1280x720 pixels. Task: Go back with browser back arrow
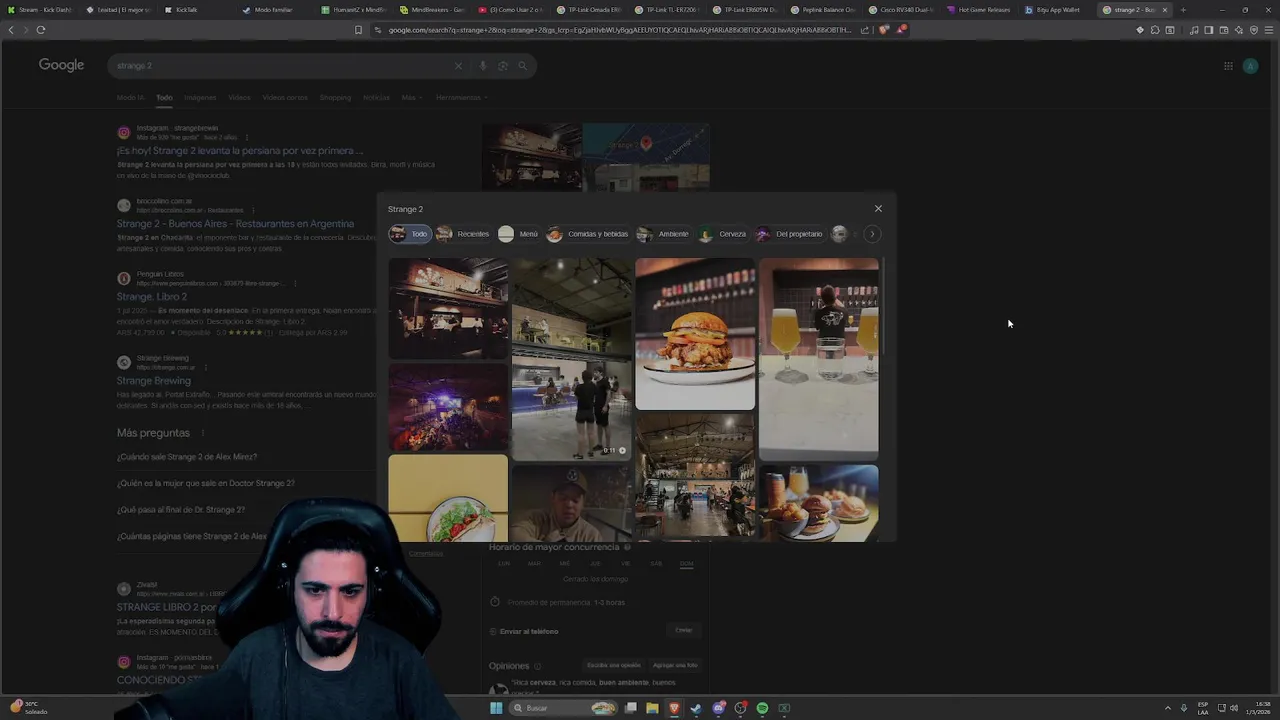pos(11,30)
